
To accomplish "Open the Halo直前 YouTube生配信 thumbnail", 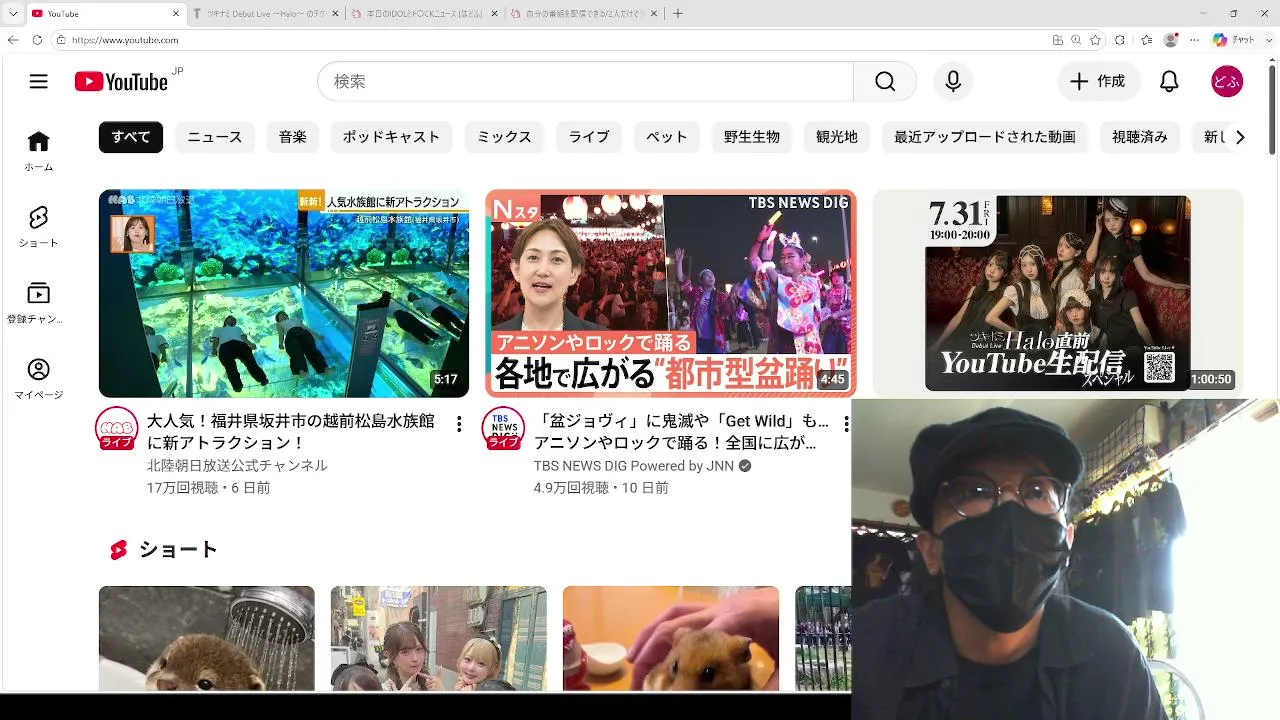I will (1058, 293).
